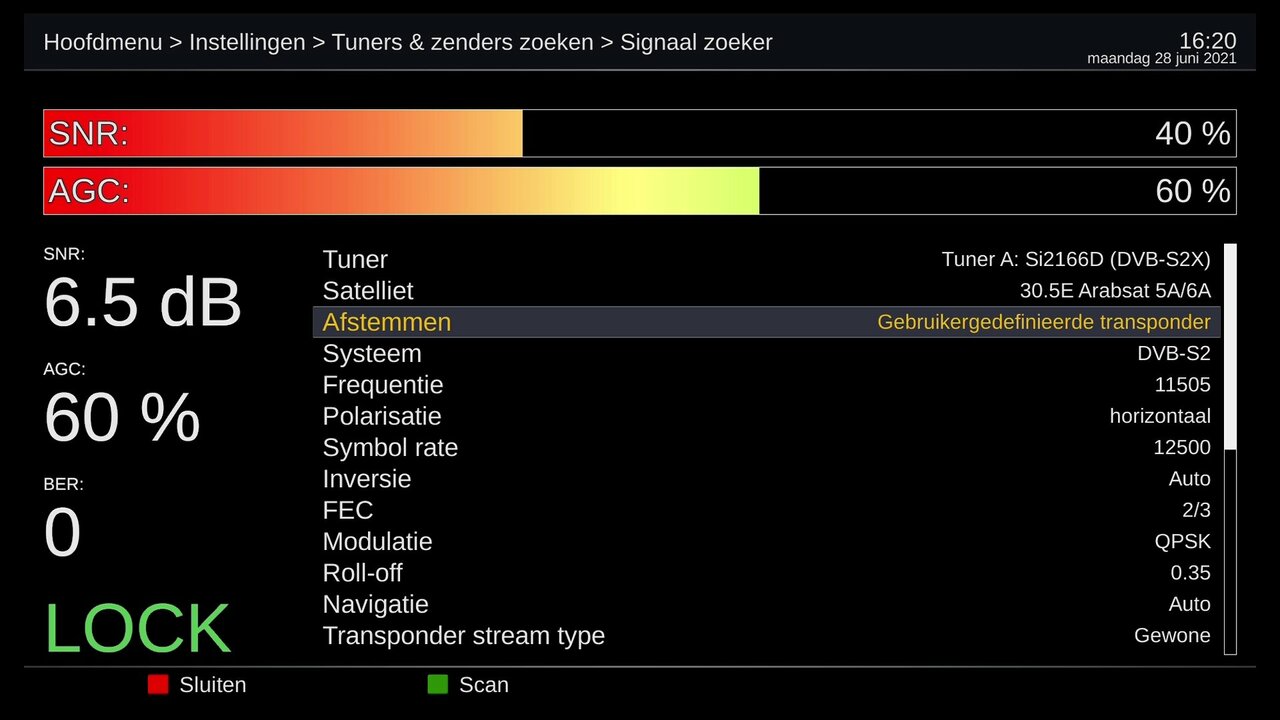
Task: Select the Systeem DVB-S2 row
Action: point(766,354)
